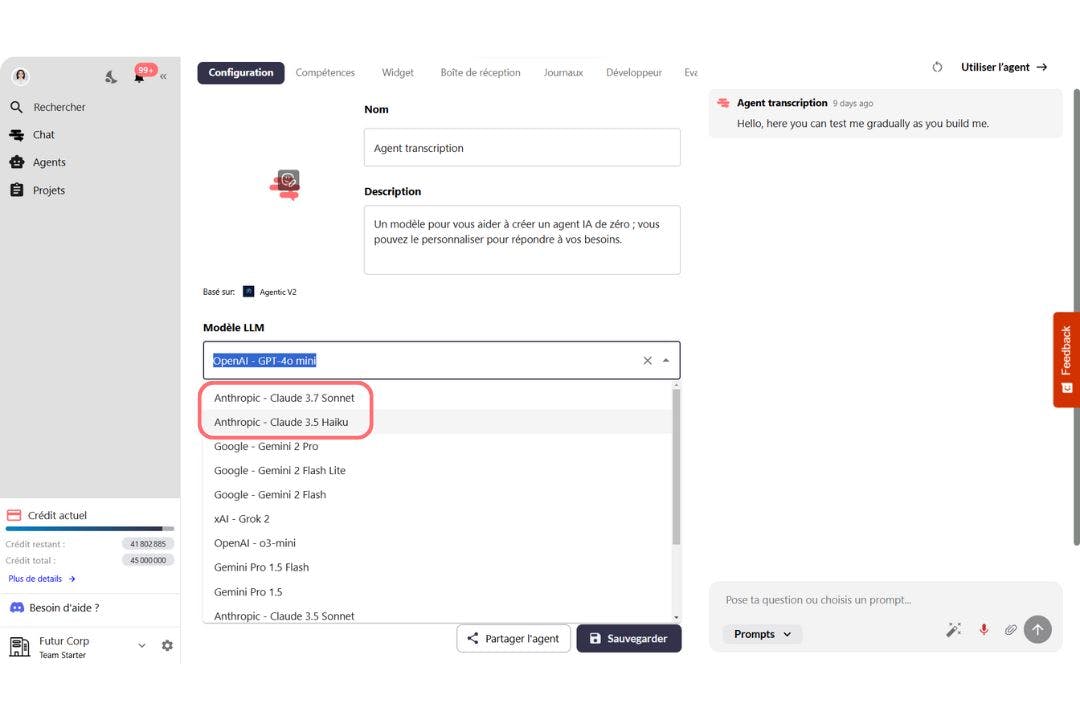Select Google - Gemini 2 Flash Lite
This screenshot has width=1080, height=720.
point(437,471)
